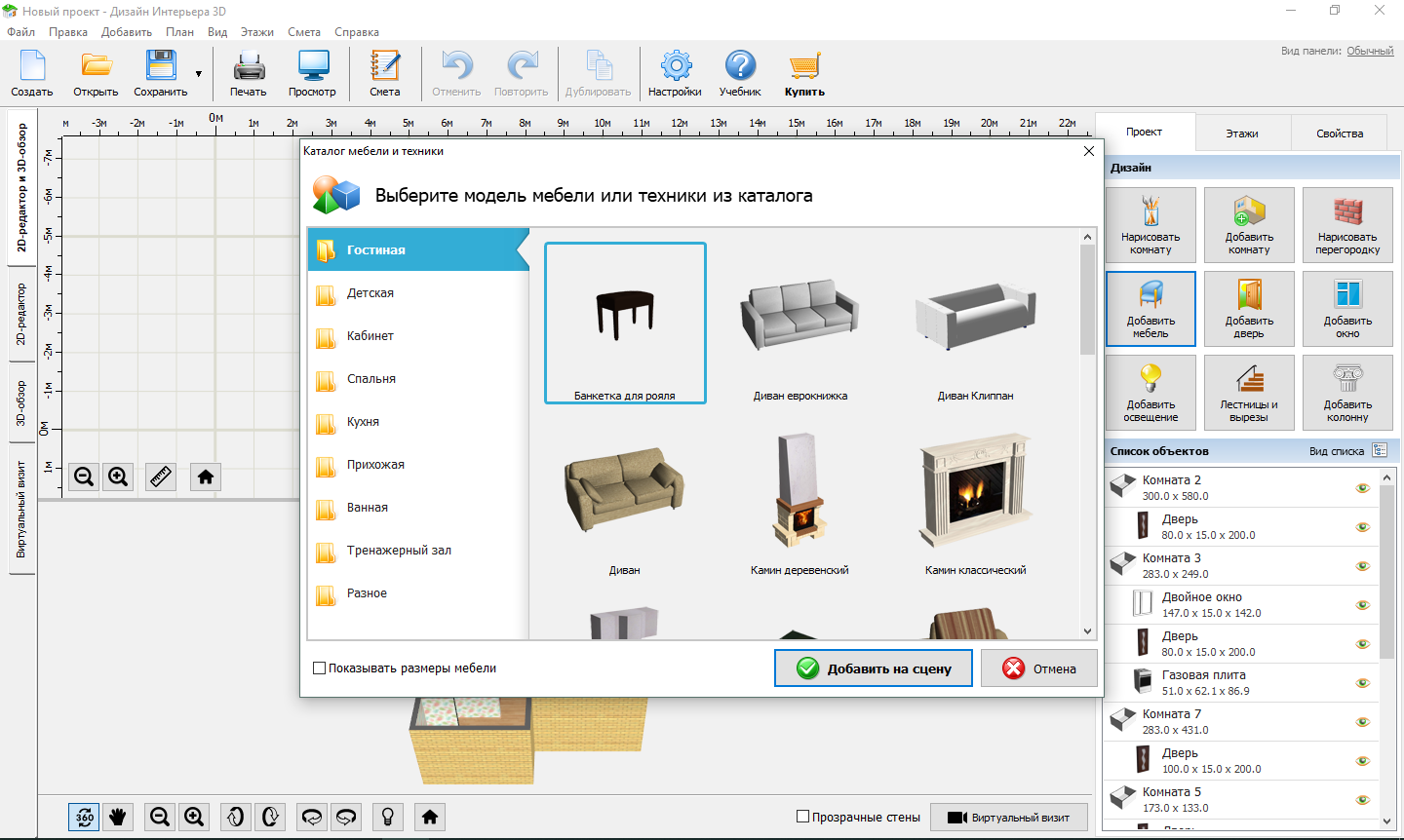Hide Комната 2 using its eye icon
Screen dimensions: 1404x840
(x=1363, y=488)
